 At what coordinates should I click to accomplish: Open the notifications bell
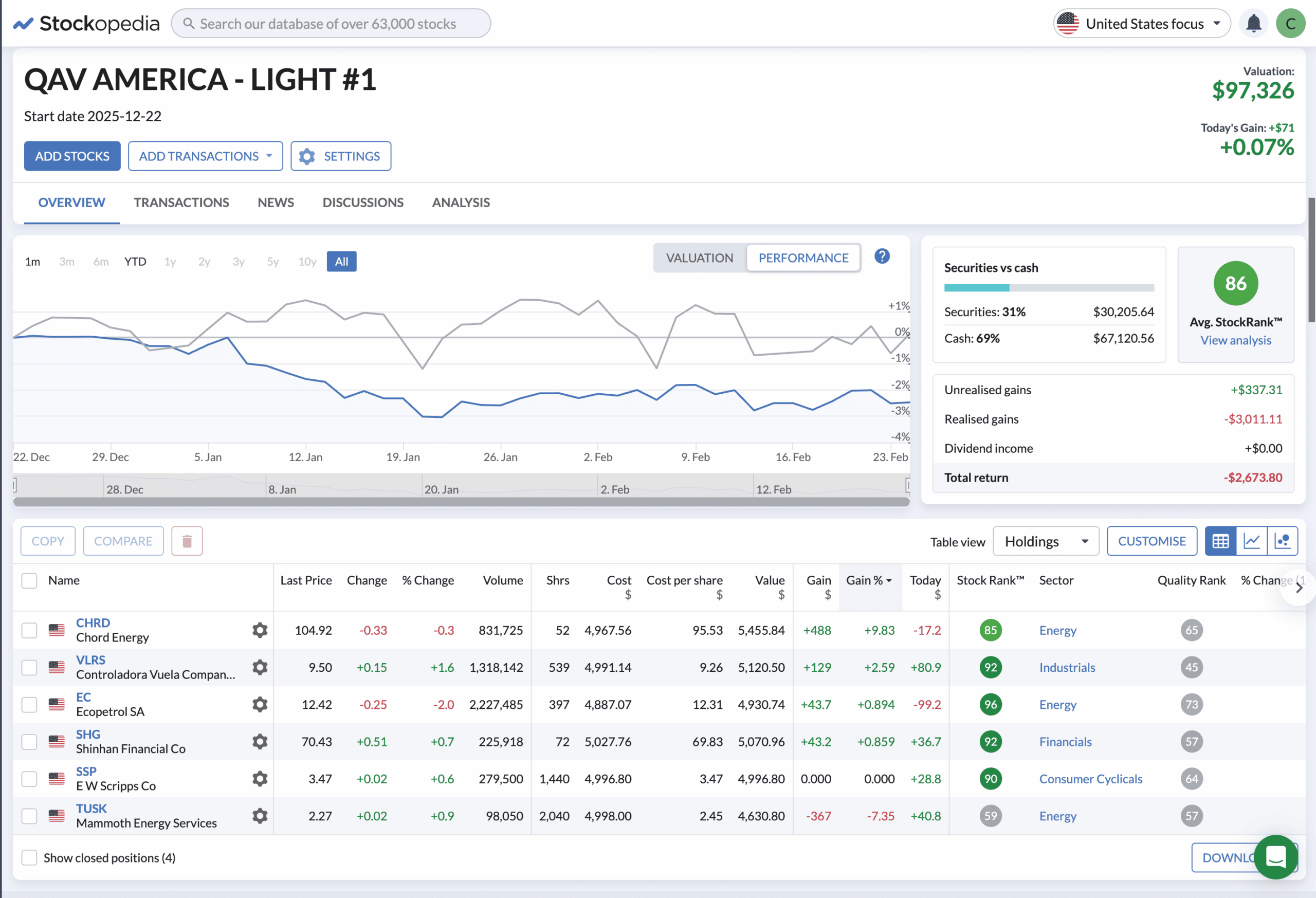point(1253,23)
